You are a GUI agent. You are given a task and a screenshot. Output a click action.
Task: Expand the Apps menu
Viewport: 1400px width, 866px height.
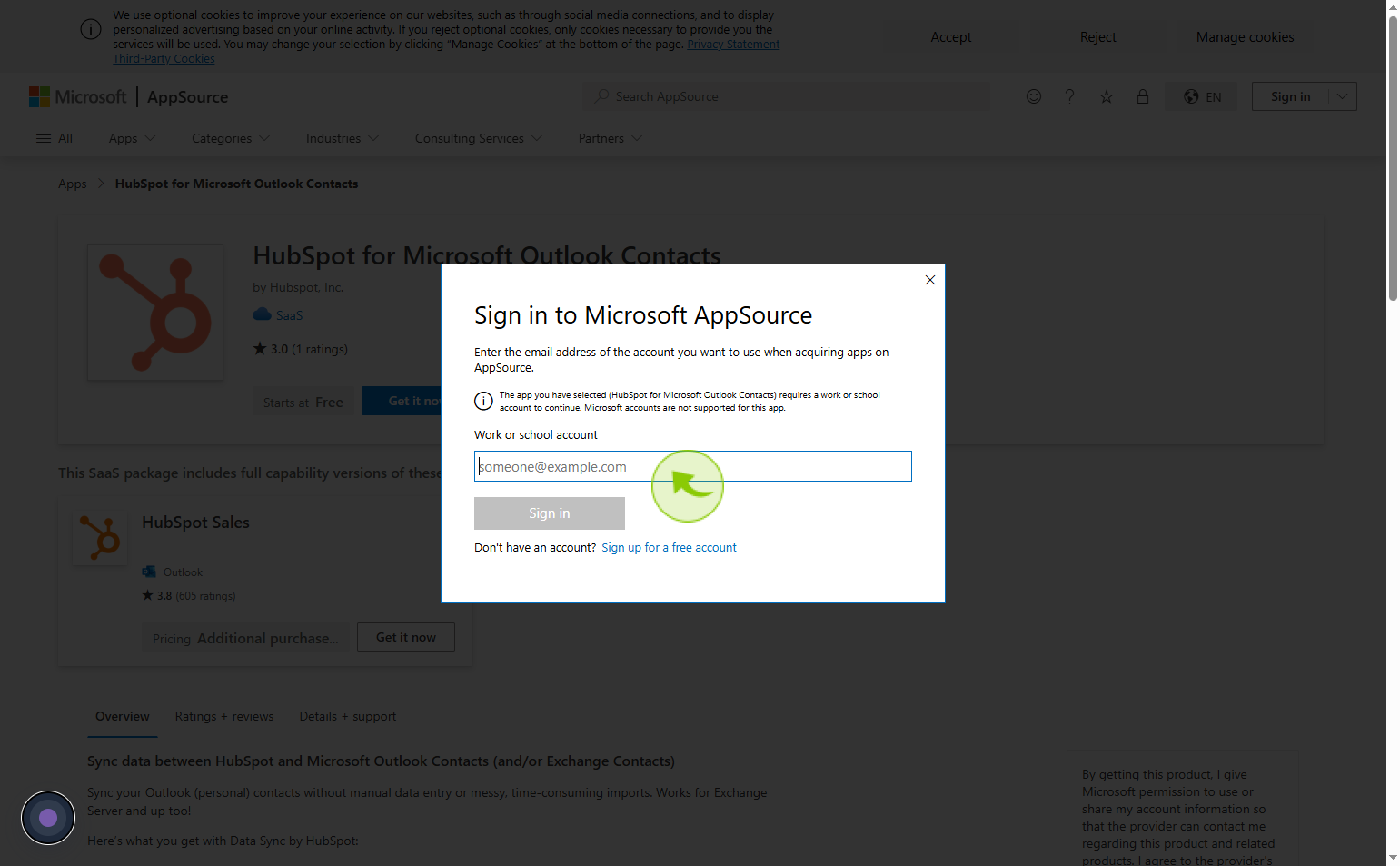(x=133, y=138)
